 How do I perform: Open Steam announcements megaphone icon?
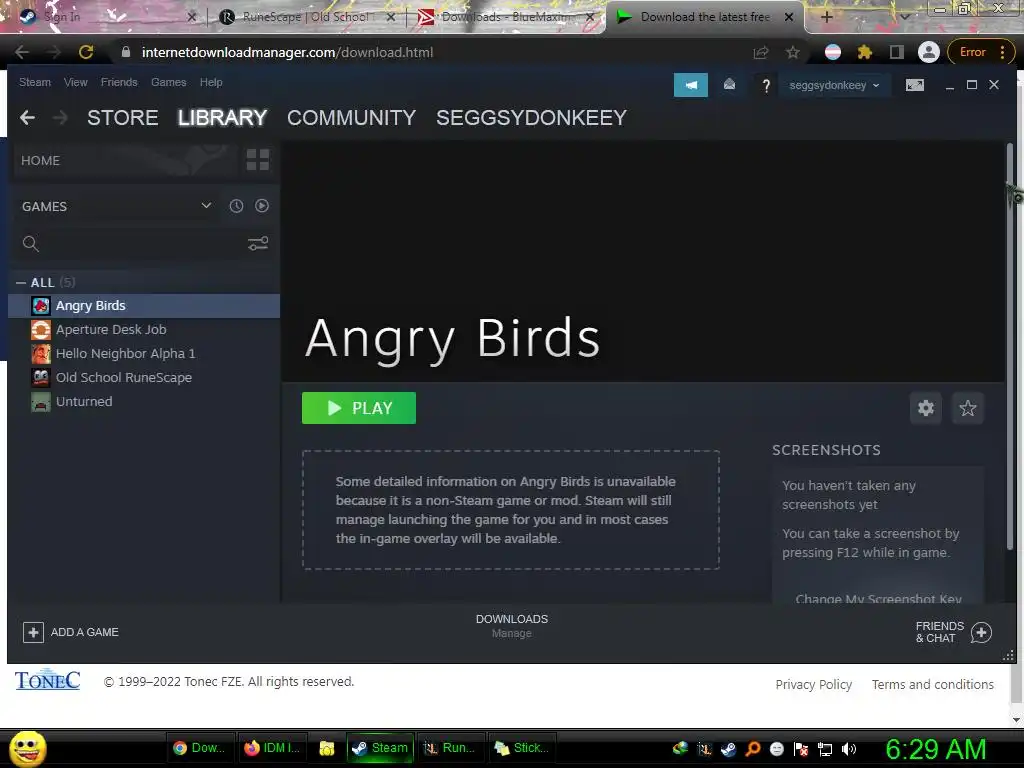pyautogui.click(x=690, y=85)
